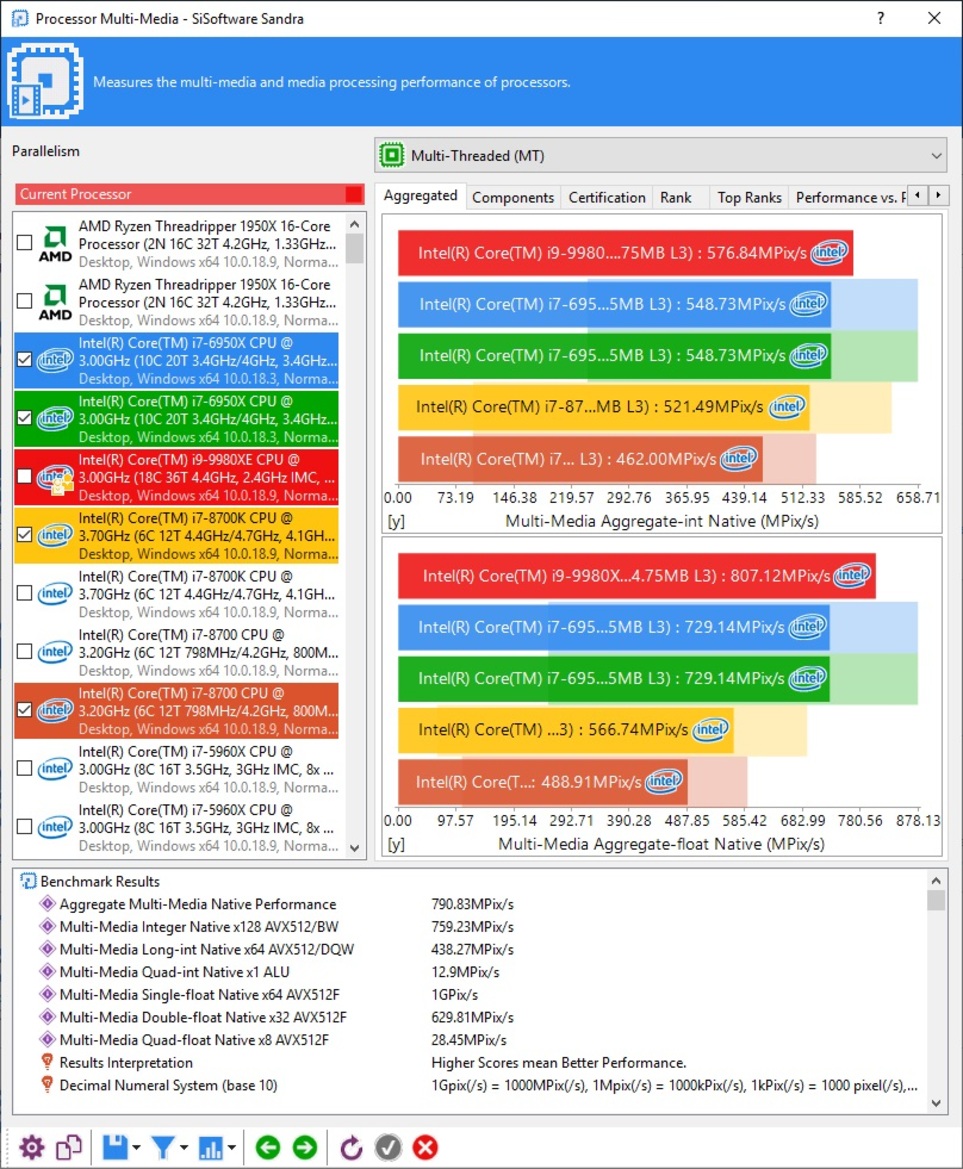Check the unhighlighted i7-8700K entry box

pos(25,593)
